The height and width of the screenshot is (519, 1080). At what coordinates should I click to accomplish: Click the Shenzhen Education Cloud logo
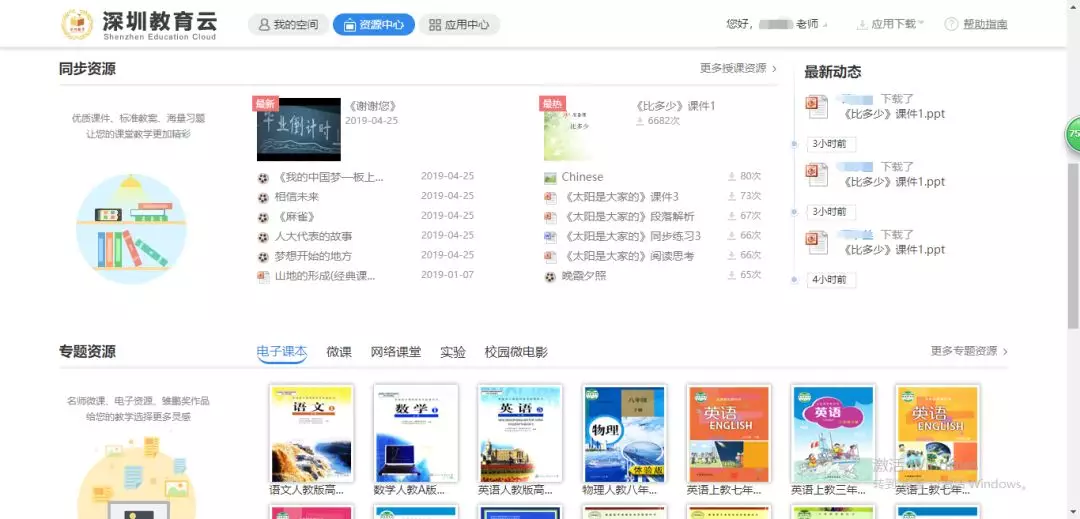tap(138, 24)
